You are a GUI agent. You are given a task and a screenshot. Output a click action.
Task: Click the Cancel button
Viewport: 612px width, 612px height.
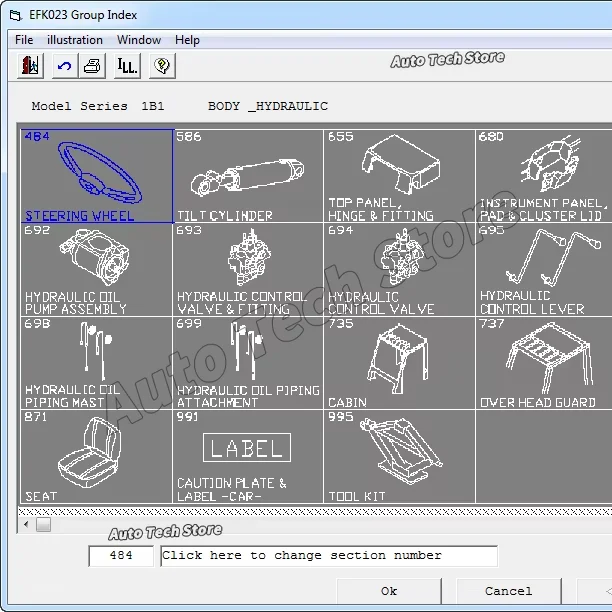click(509, 591)
